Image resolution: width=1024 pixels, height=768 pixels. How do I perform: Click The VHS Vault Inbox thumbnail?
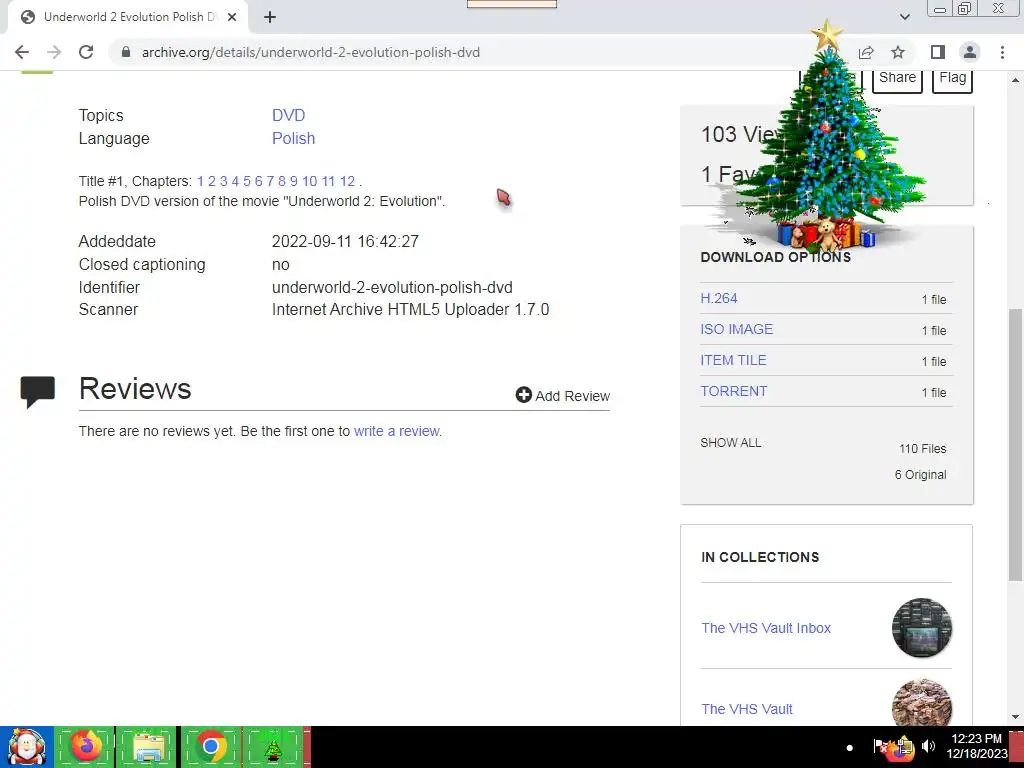point(921,628)
